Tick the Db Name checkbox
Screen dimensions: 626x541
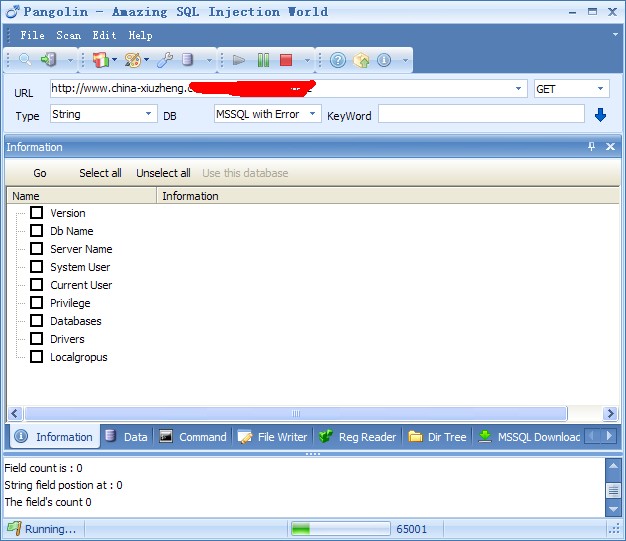pyautogui.click(x=36, y=230)
